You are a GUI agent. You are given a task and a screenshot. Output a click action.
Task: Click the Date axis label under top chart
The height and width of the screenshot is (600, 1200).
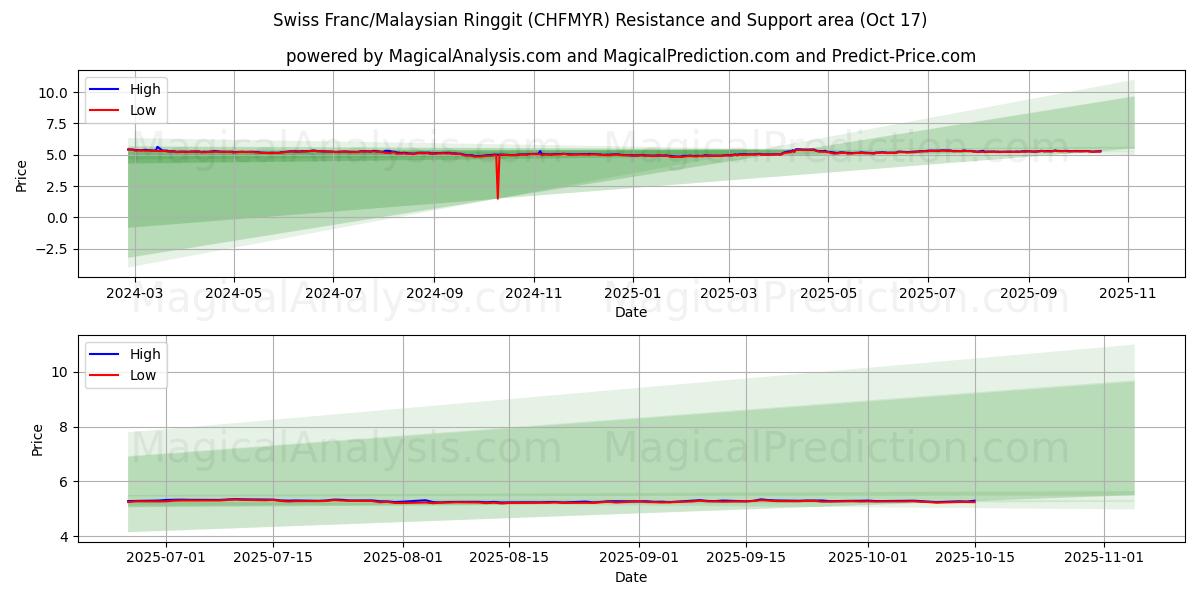[630, 313]
